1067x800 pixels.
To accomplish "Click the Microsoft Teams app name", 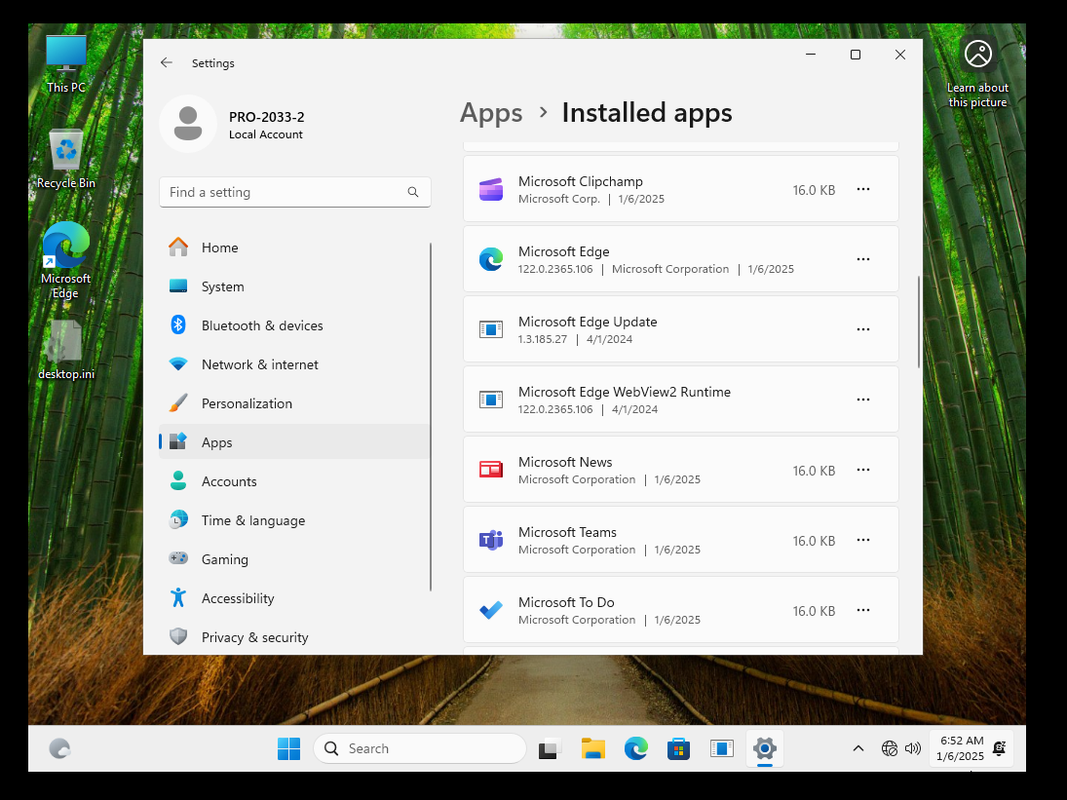I will [x=568, y=532].
